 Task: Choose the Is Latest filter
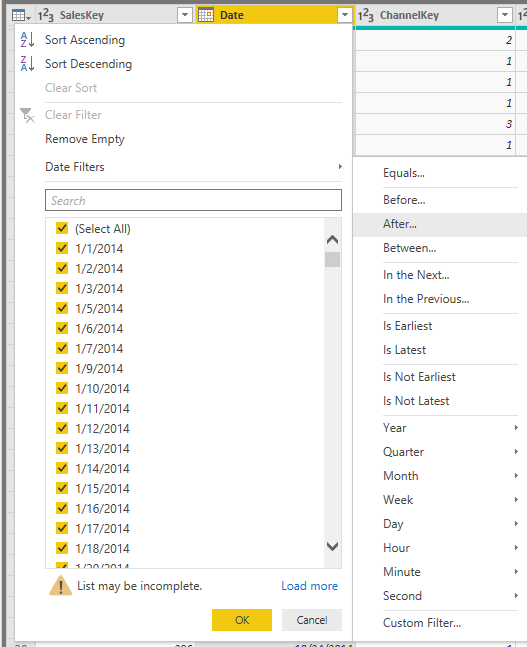[x=404, y=350]
